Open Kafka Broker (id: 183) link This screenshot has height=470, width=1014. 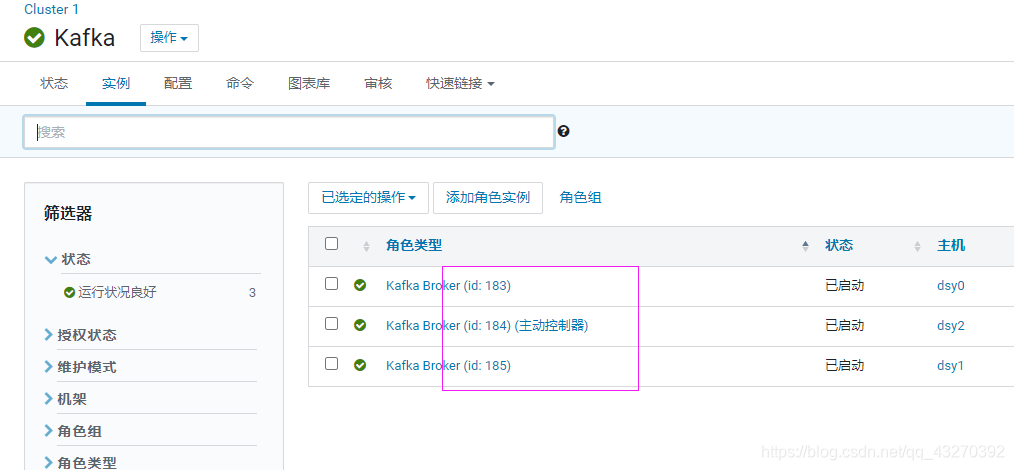[448, 285]
